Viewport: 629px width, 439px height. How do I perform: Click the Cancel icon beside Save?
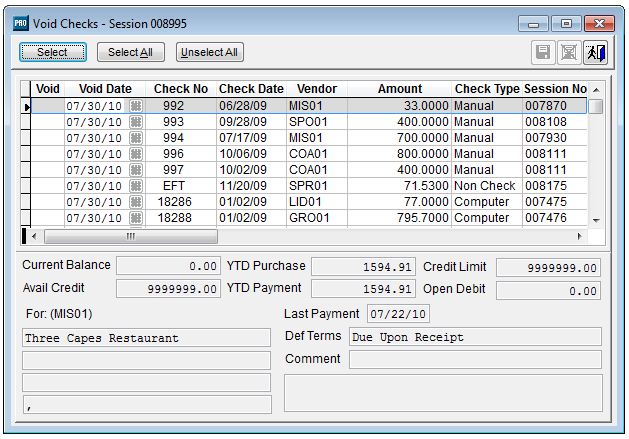point(569,52)
